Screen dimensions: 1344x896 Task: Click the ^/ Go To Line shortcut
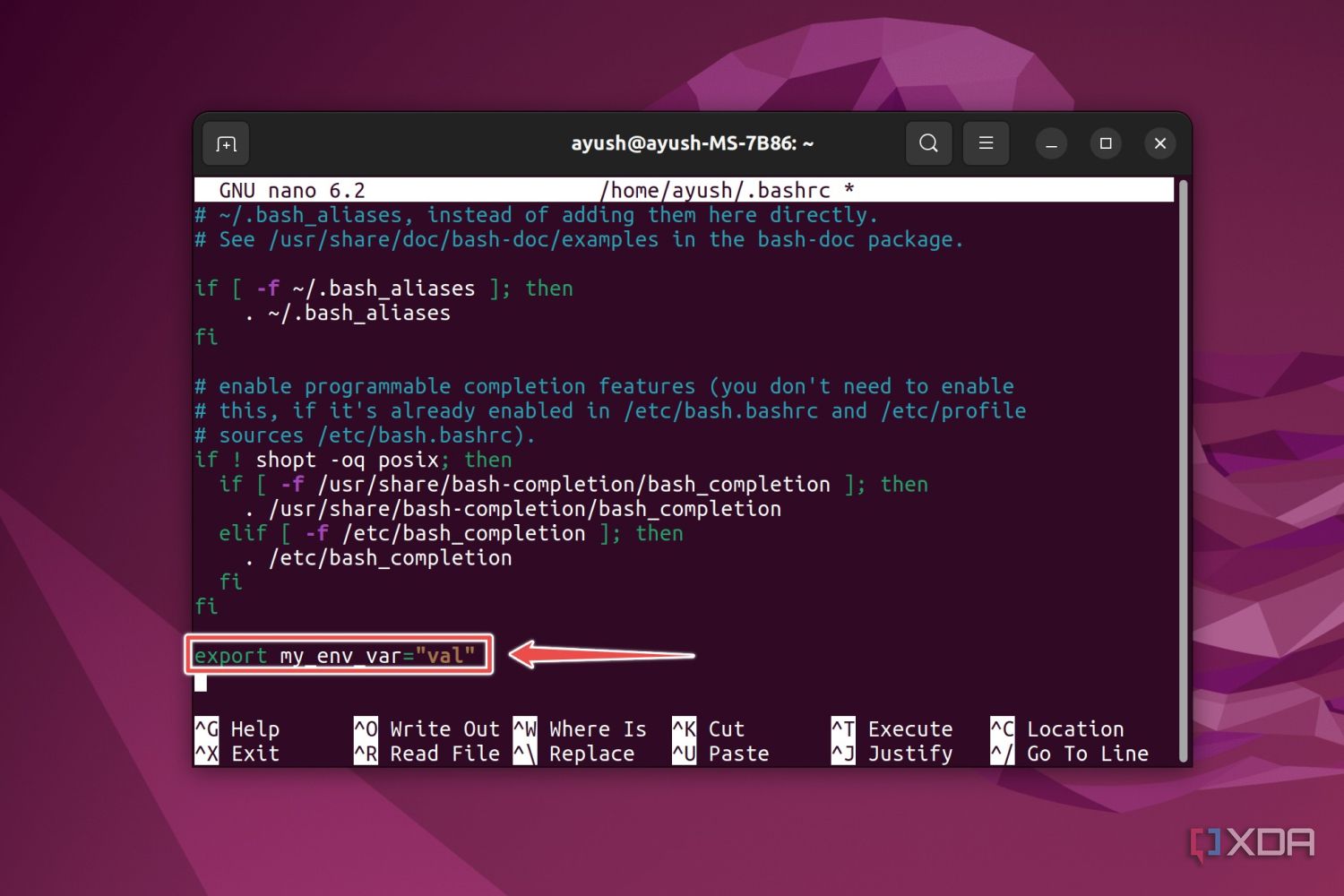click(1070, 754)
